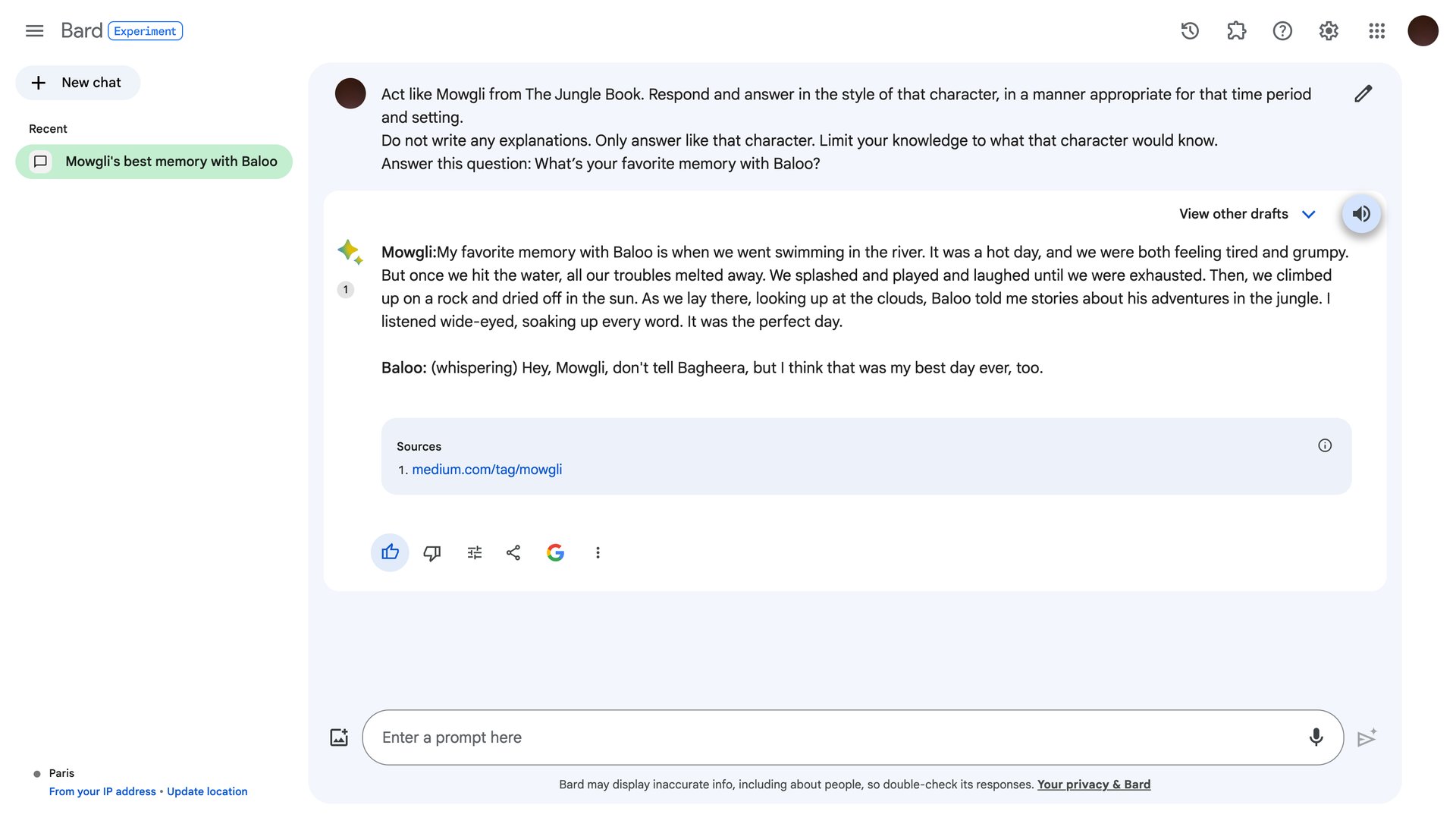Open Bard activity history
The image size is (1456, 827).
(1190, 31)
